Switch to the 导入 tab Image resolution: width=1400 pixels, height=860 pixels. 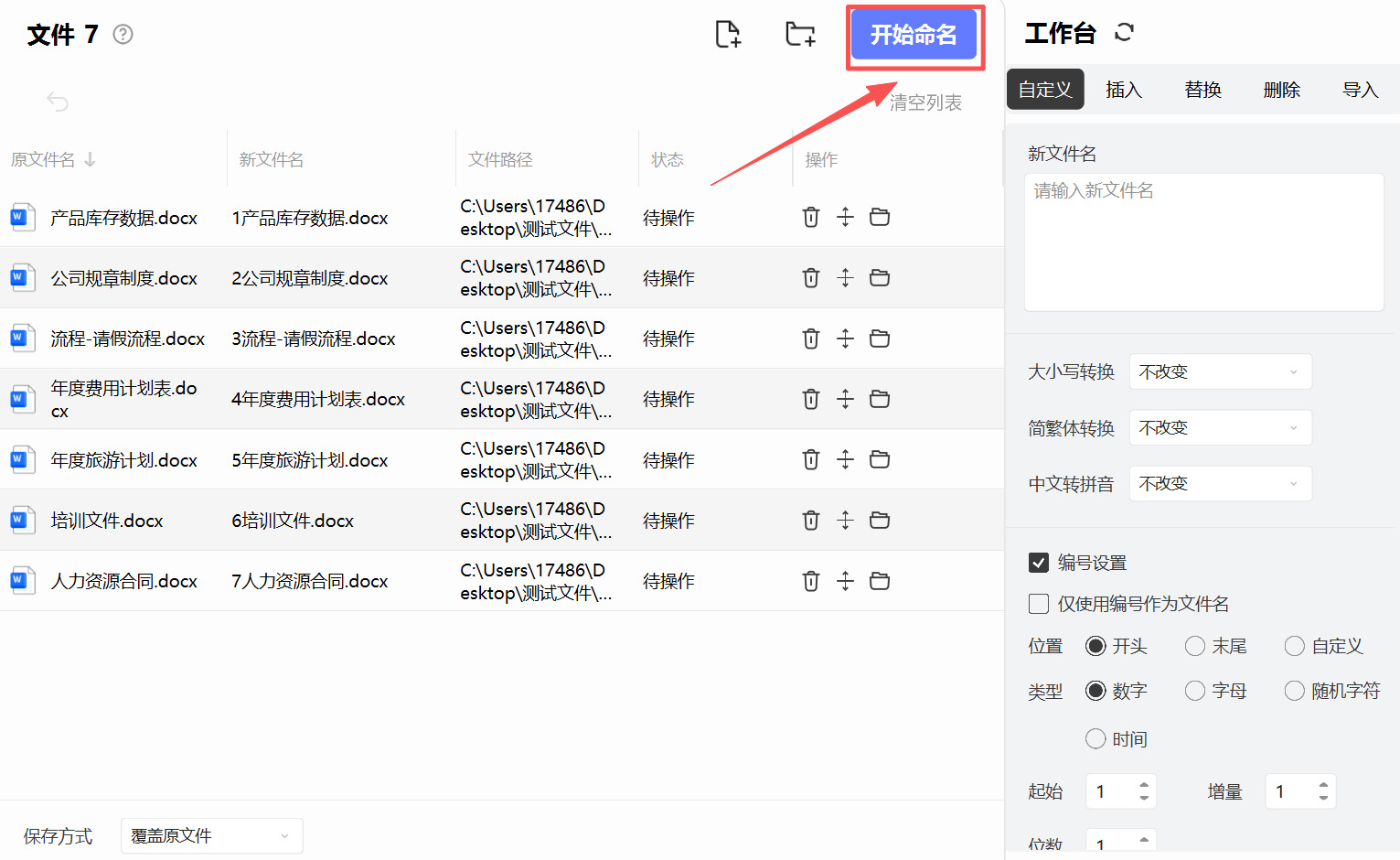point(1360,90)
